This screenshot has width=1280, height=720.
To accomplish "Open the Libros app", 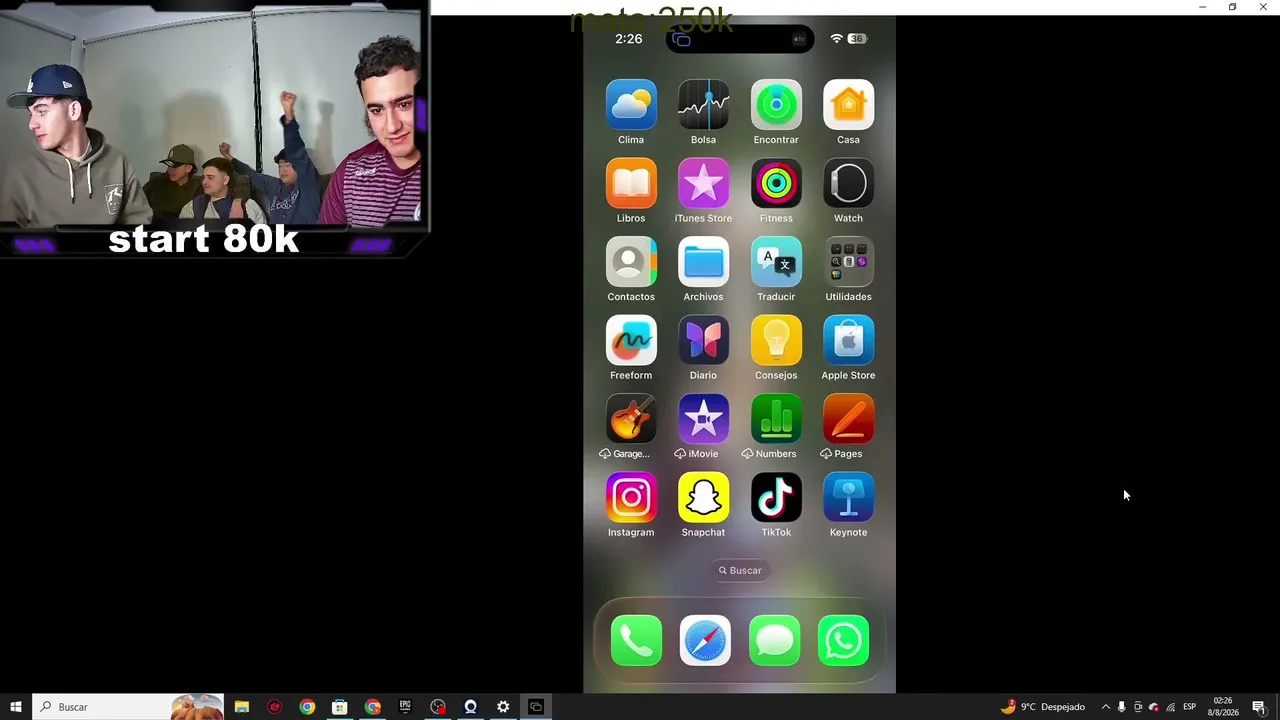I will coord(631,184).
